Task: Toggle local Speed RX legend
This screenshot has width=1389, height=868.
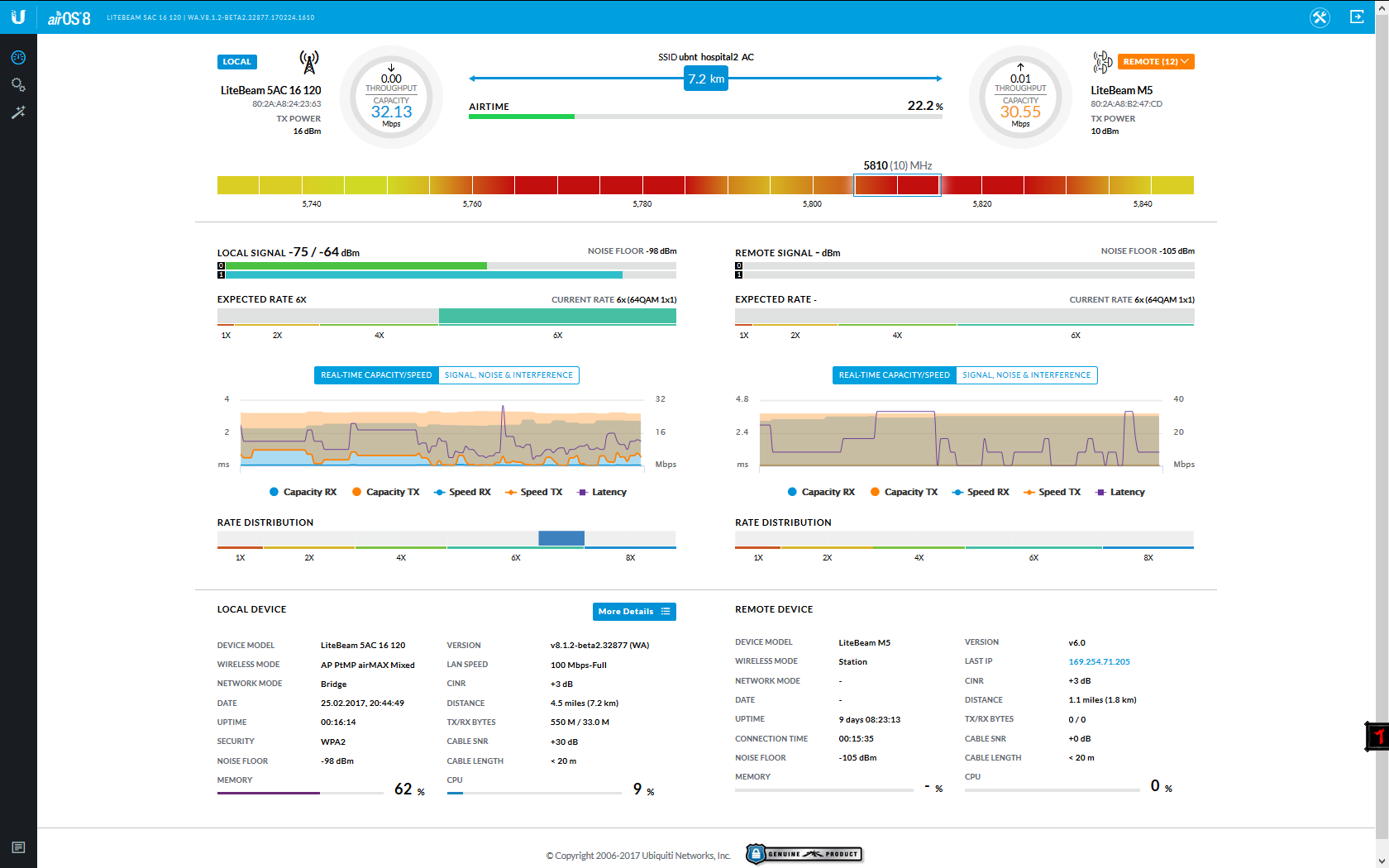Action: coord(462,492)
